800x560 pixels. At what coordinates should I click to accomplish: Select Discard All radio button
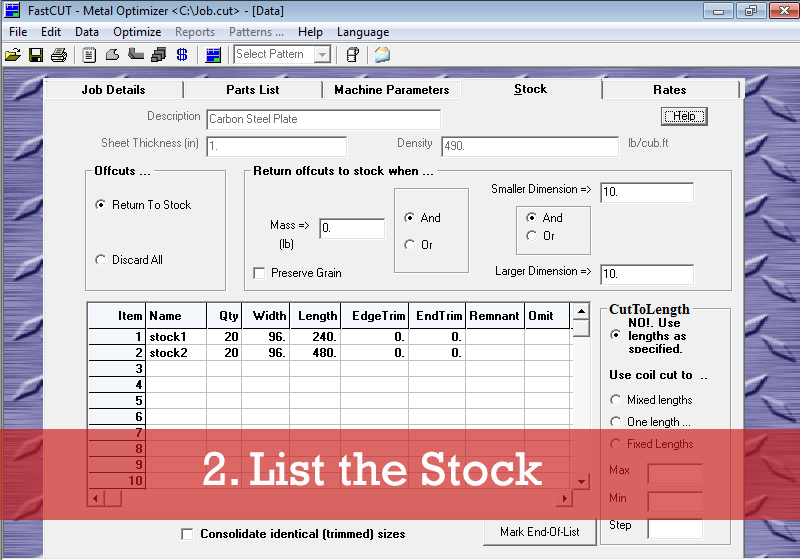coord(129,260)
